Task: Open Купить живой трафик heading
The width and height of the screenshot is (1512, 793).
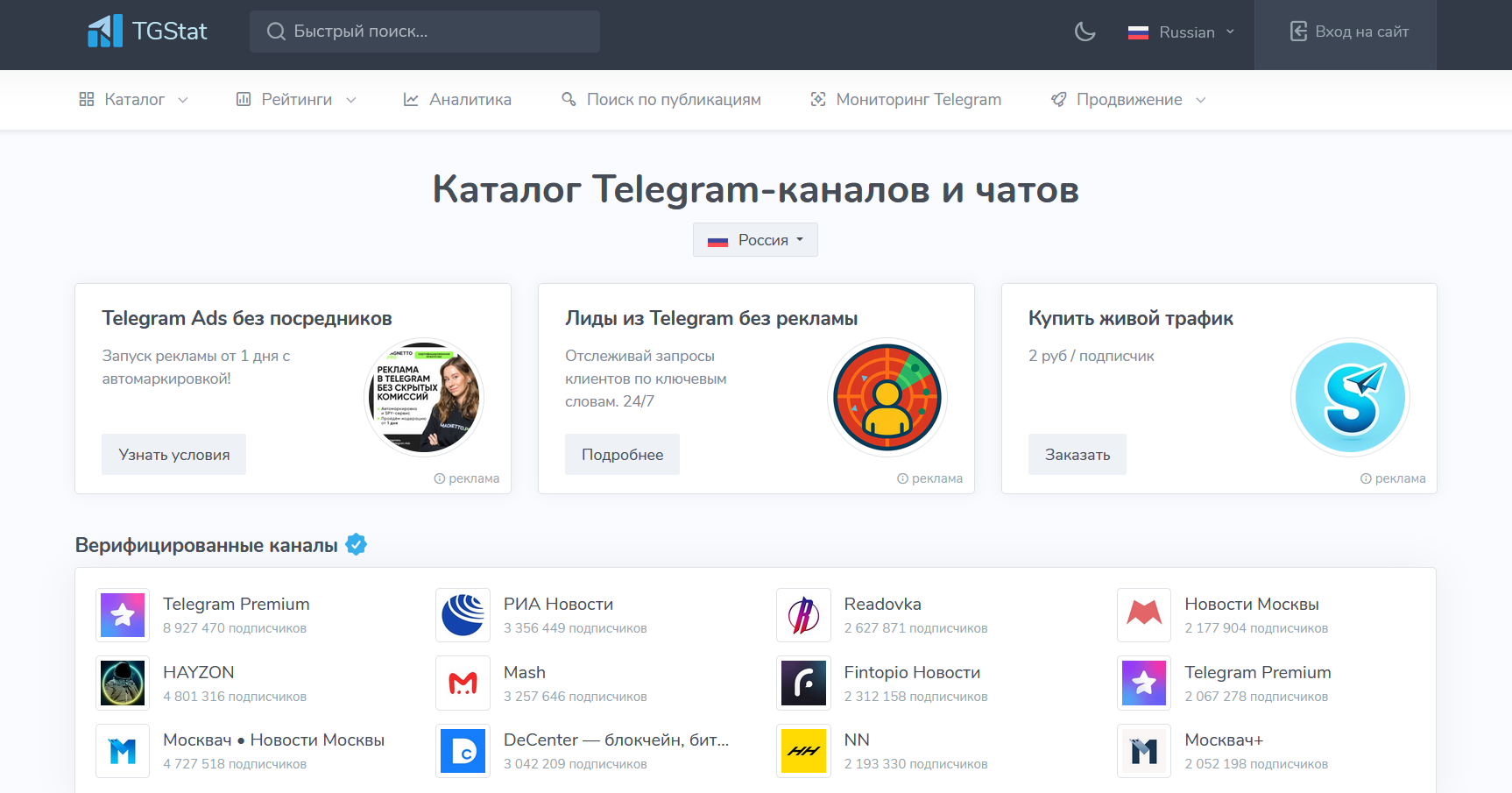Action: [1130, 318]
